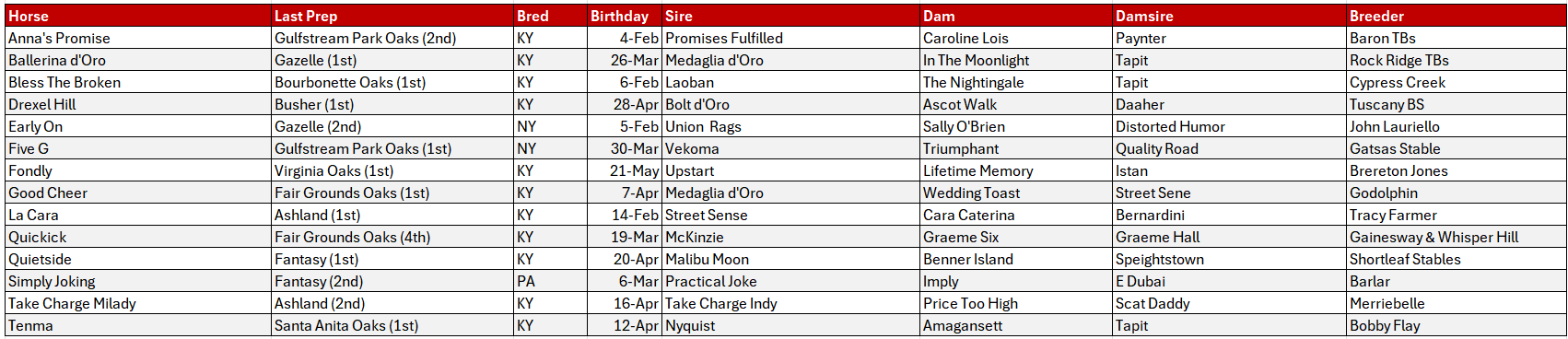Screen dimensions: 1568x339
Task: Click the Damsire column header
Action: 1229,16
